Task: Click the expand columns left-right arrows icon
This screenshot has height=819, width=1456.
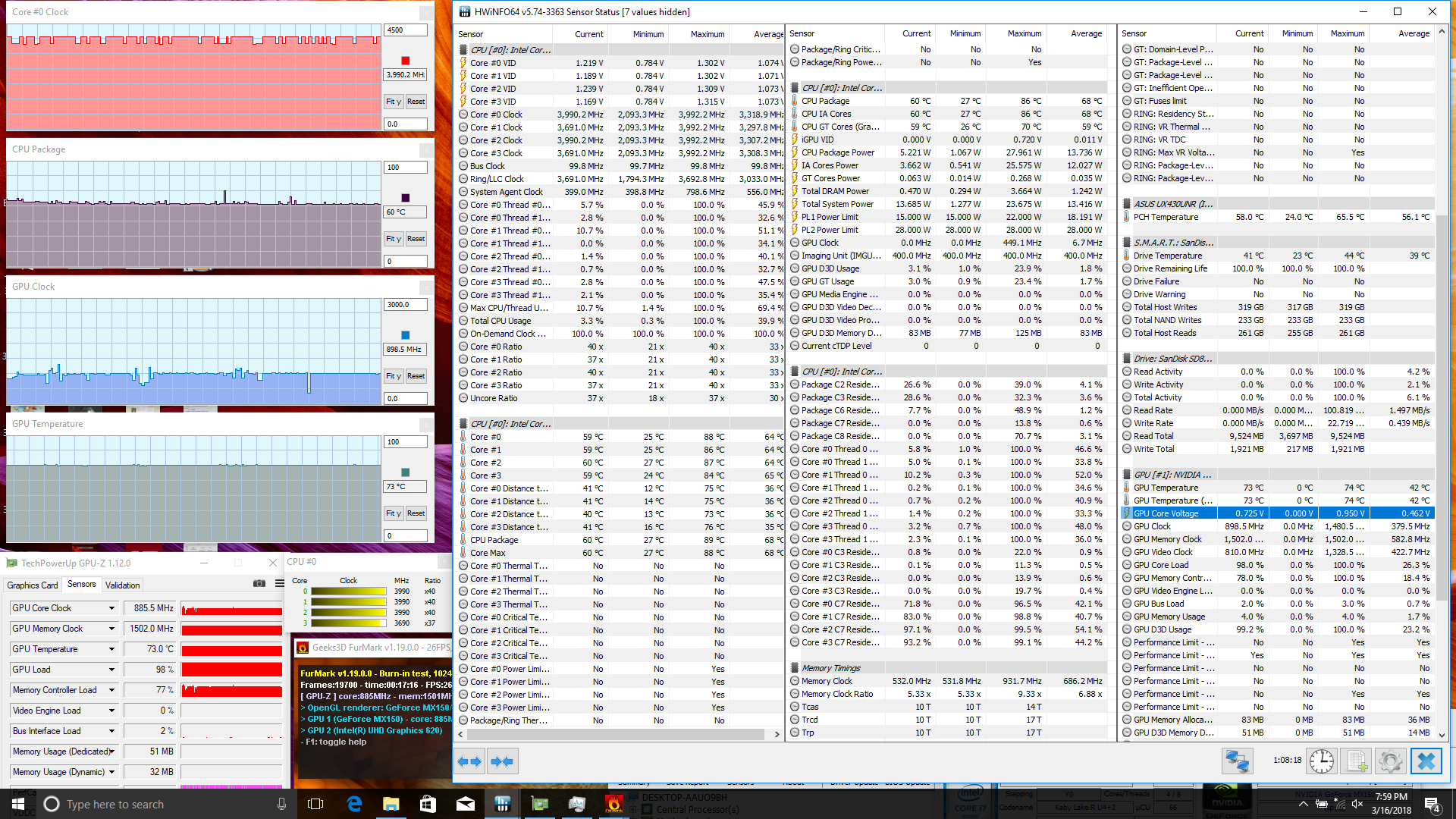Action: point(469,761)
